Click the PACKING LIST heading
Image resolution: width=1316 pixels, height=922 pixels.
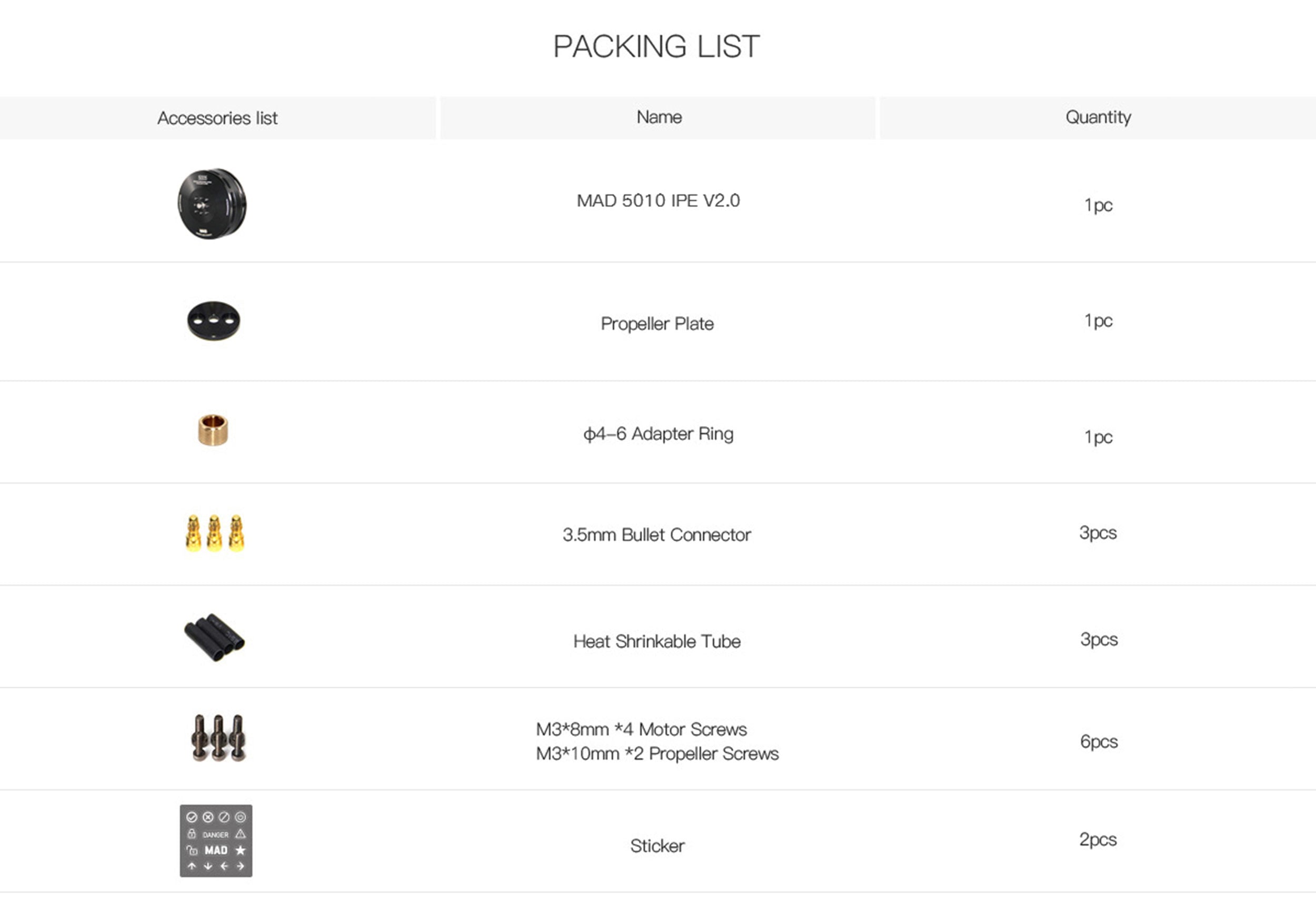(x=656, y=46)
